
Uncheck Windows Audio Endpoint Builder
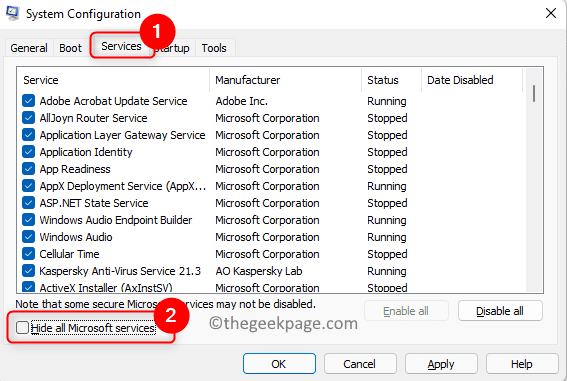pyautogui.click(x=28, y=220)
